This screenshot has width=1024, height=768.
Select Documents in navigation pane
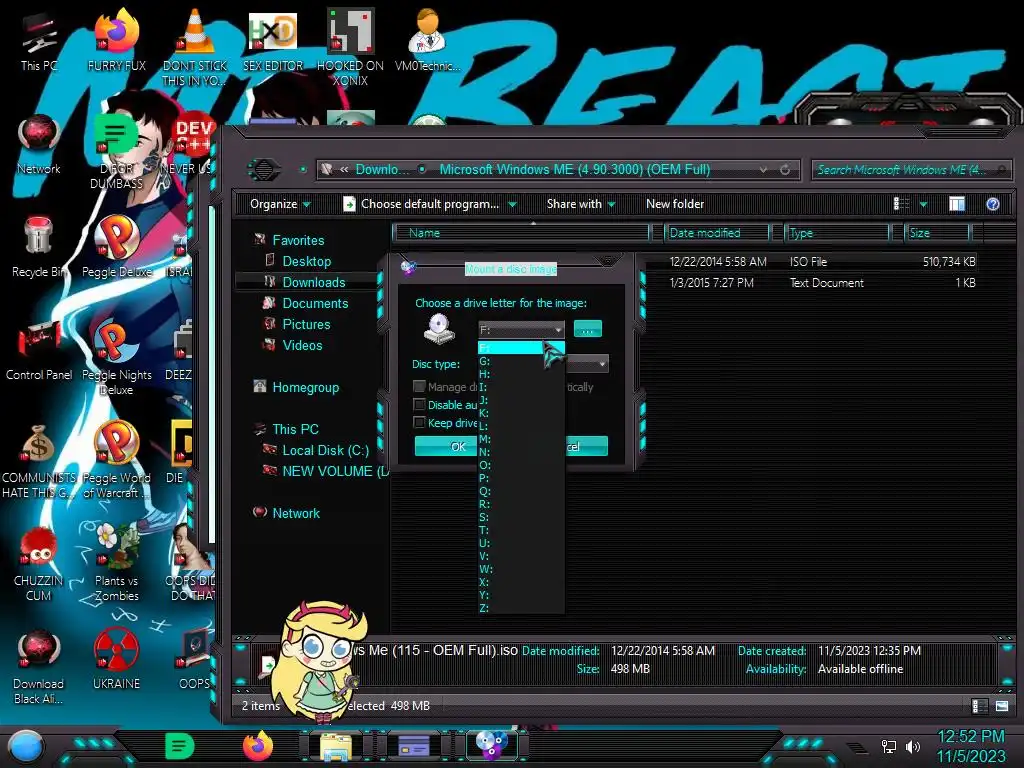[315, 303]
